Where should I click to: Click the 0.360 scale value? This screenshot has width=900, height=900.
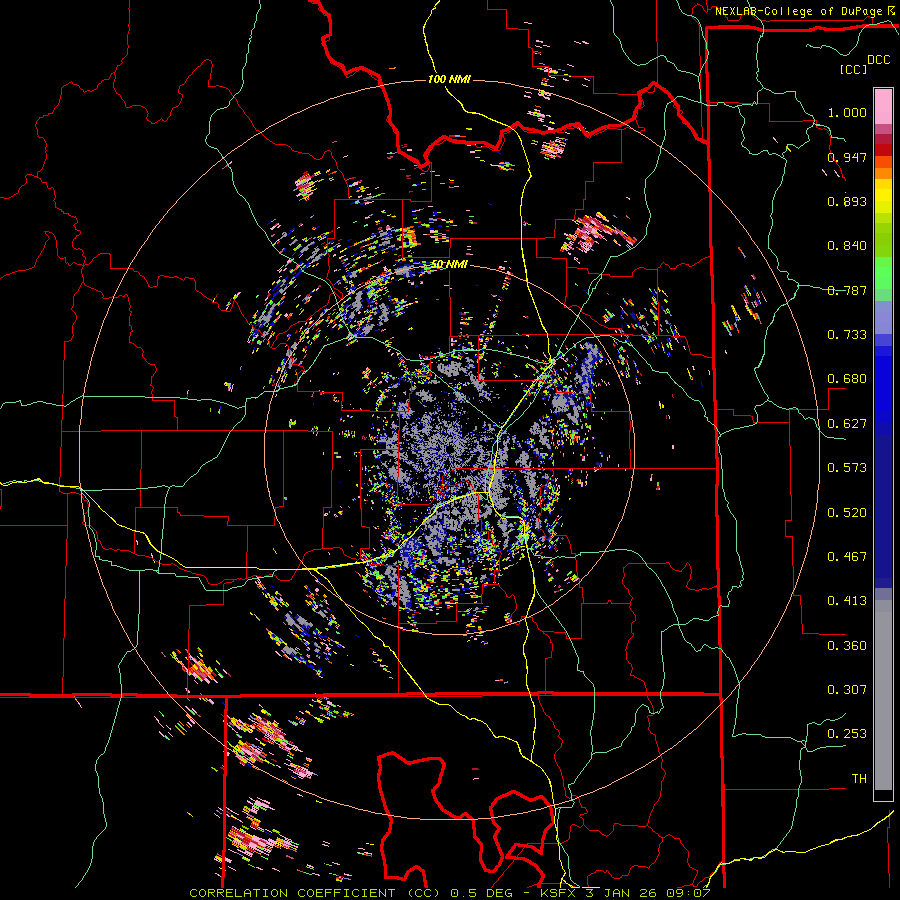tap(847, 646)
